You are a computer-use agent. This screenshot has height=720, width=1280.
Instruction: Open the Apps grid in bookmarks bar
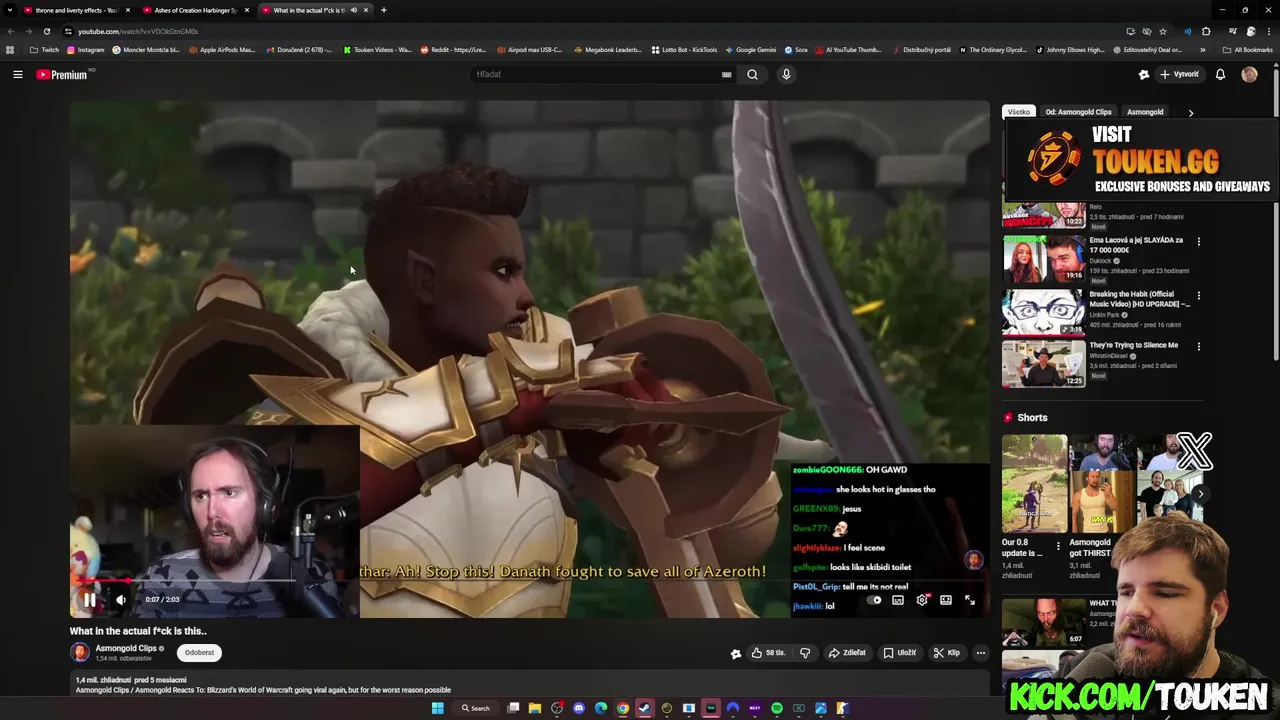[x=10, y=49]
